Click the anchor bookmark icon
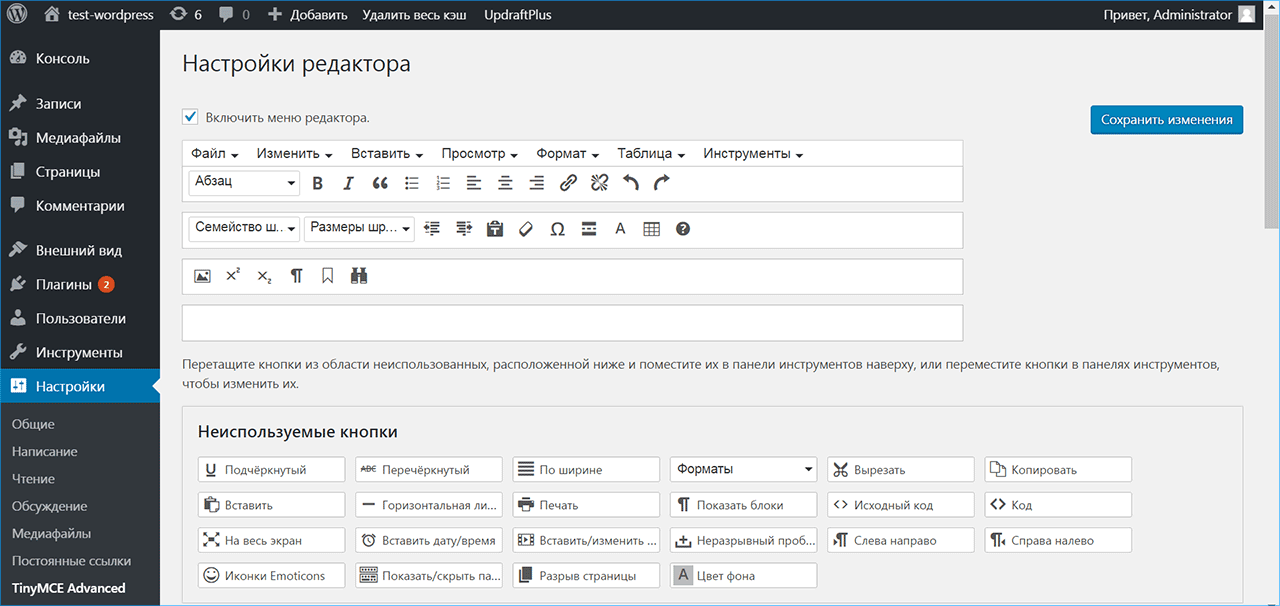1280x606 pixels. [327, 276]
